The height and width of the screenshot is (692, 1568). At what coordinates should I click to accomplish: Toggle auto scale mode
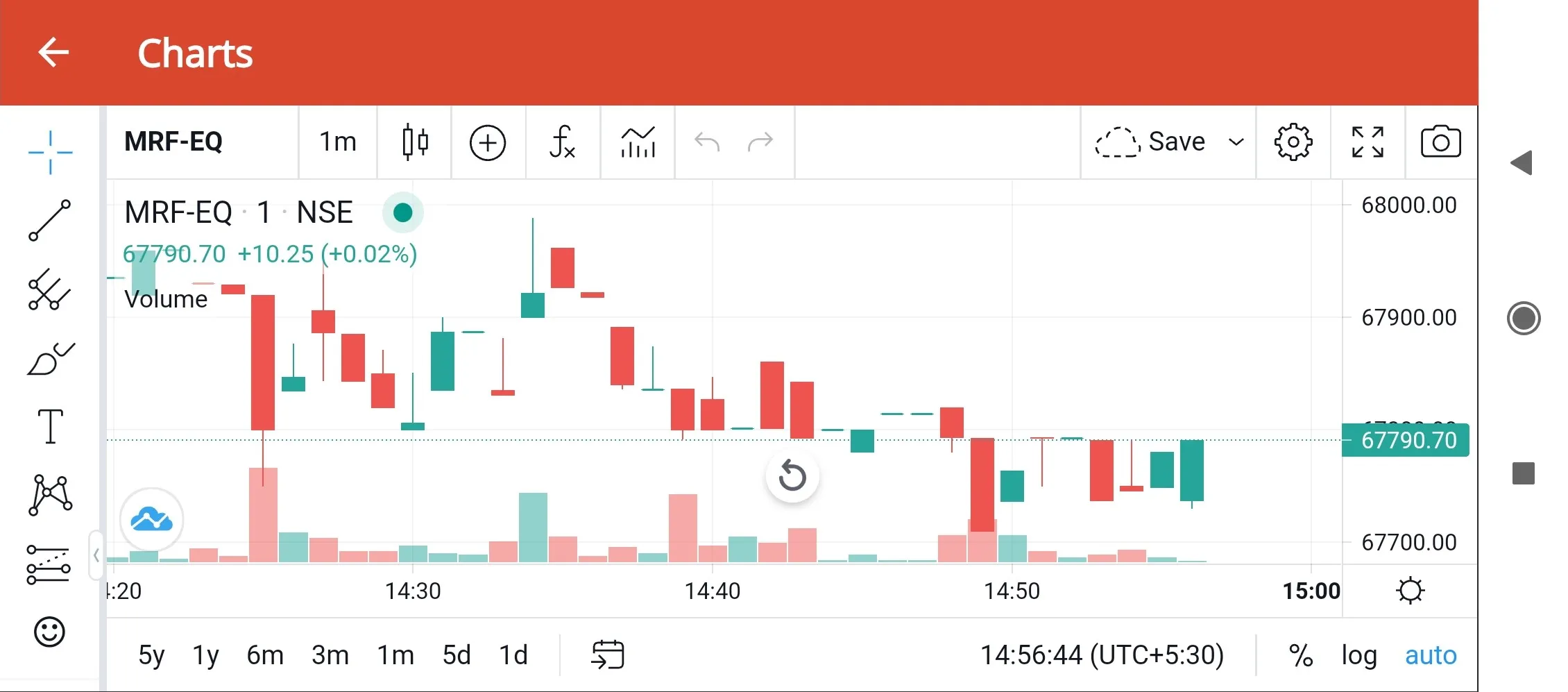(1431, 655)
